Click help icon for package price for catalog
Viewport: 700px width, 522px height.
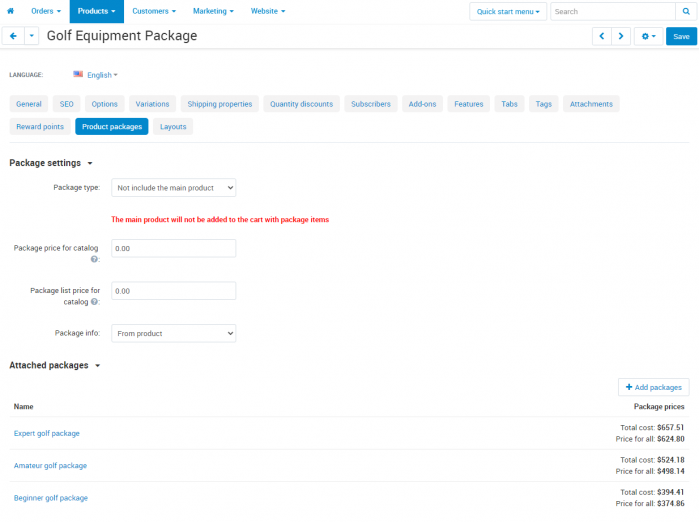click(94, 259)
